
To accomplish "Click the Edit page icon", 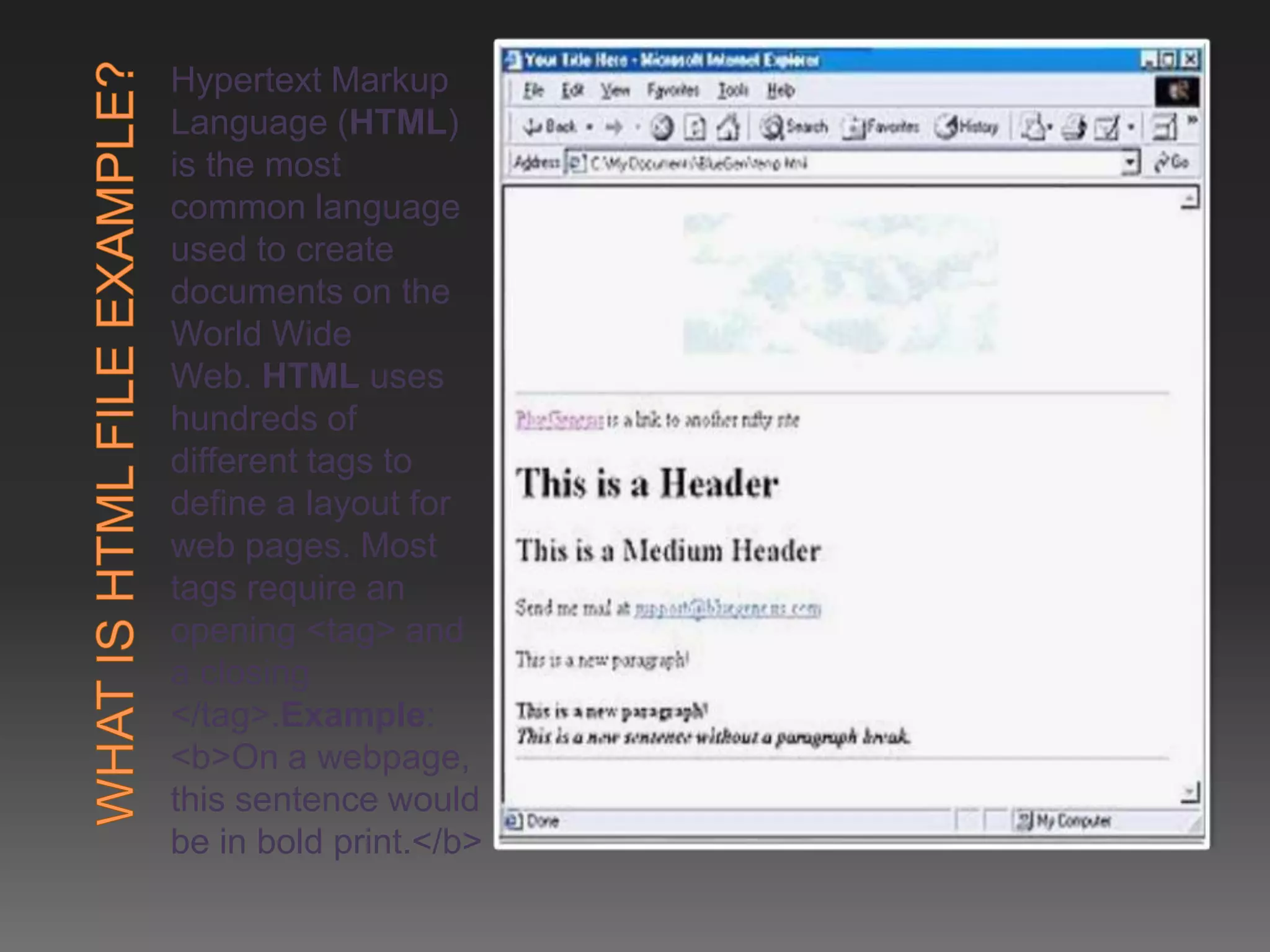I will (1108, 128).
